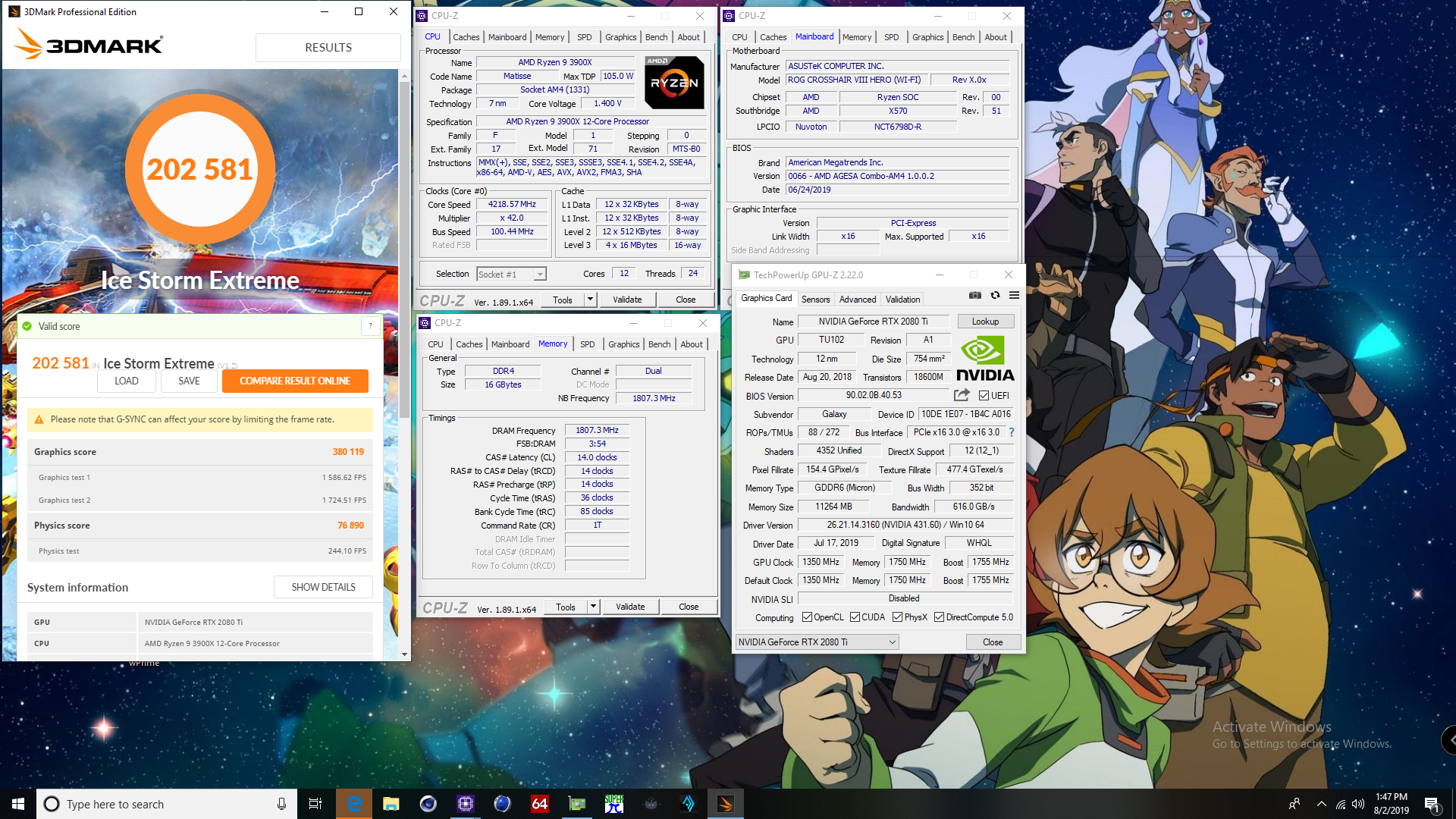Switch to CPU-Z via purple chip taskbar icon
The image size is (1456, 819).
(466, 804)
